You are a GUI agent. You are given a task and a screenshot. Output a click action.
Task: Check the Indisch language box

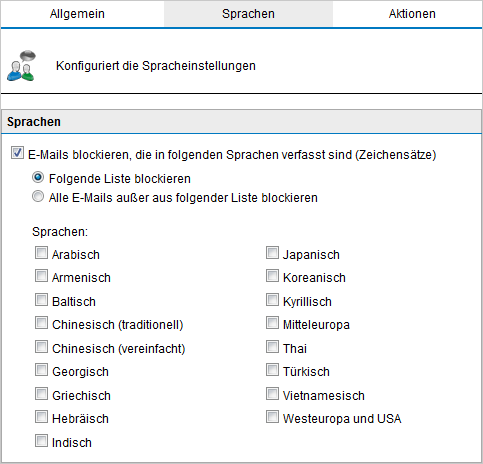pyautogui.click(x=41, y=441)
